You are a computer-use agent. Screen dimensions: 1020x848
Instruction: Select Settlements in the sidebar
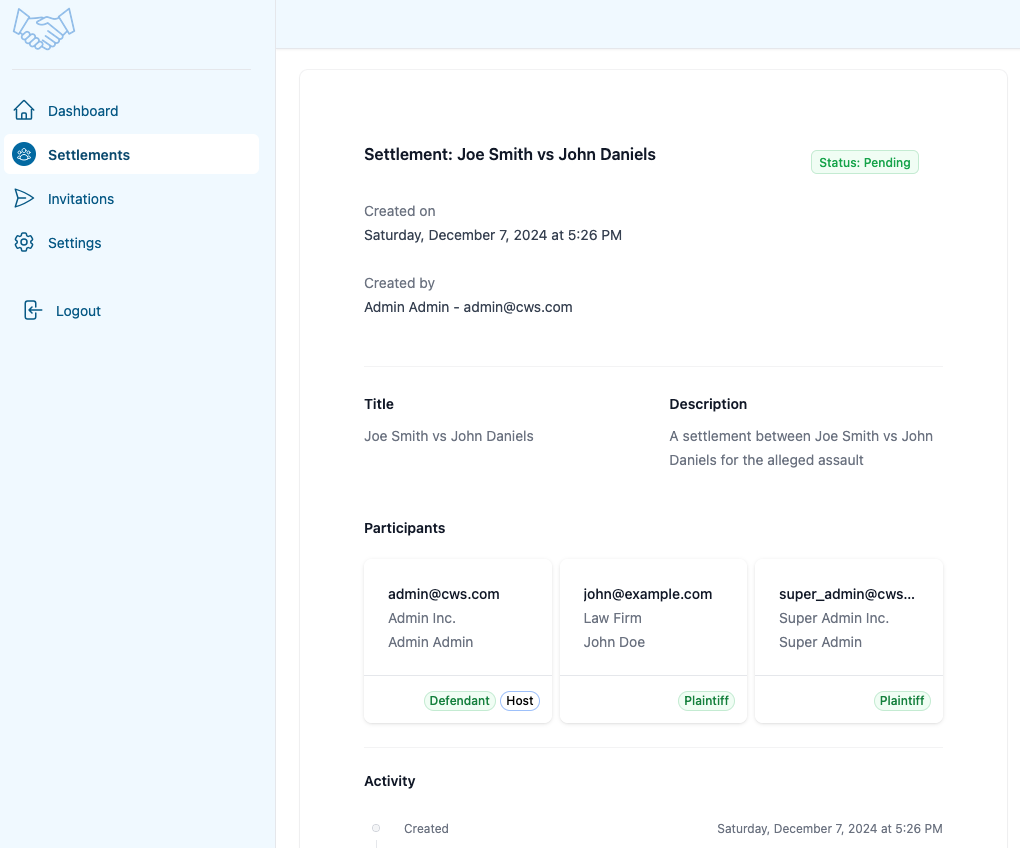[89, 155]
